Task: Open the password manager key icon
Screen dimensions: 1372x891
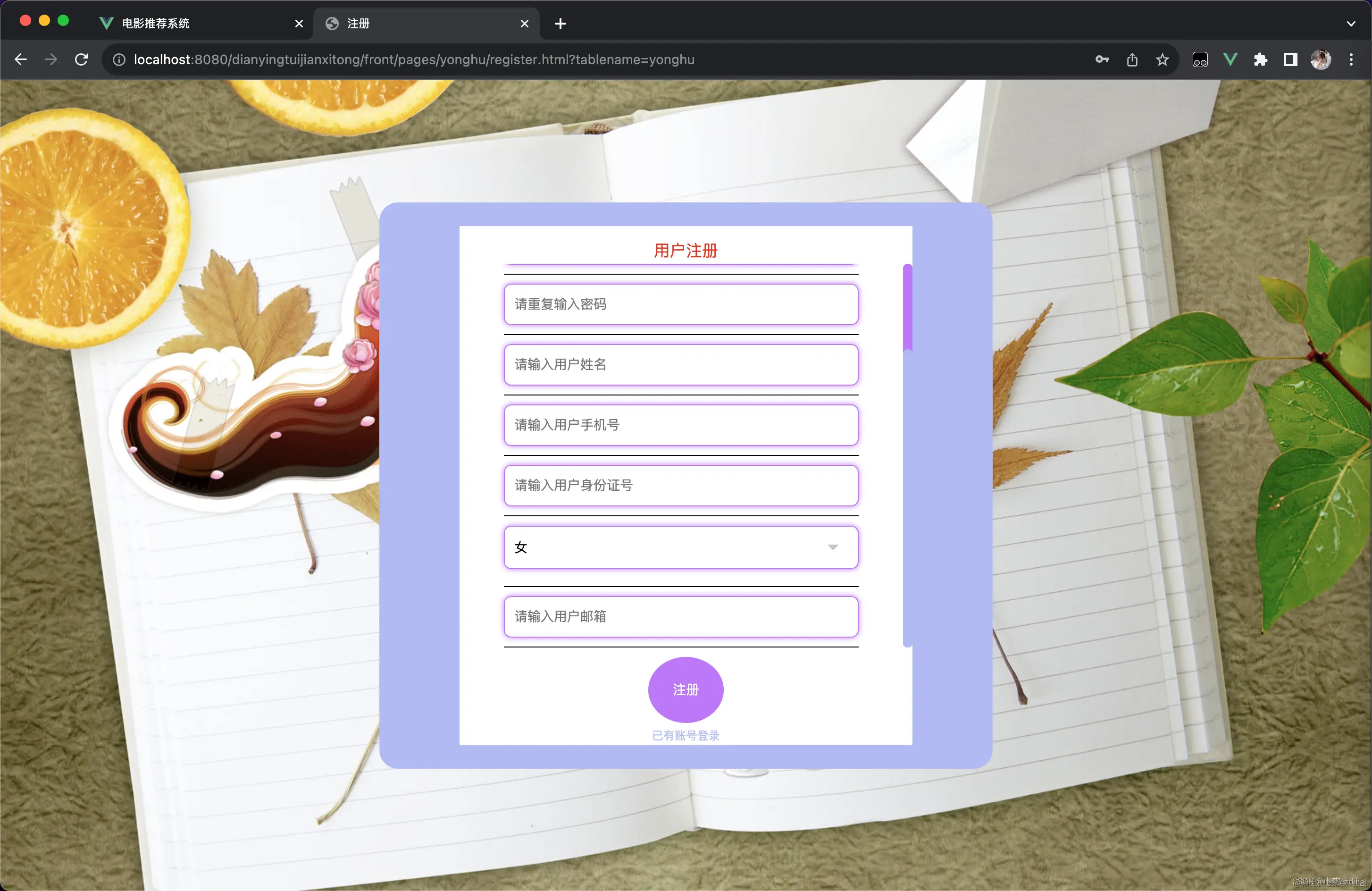Action: [1102, 59]
